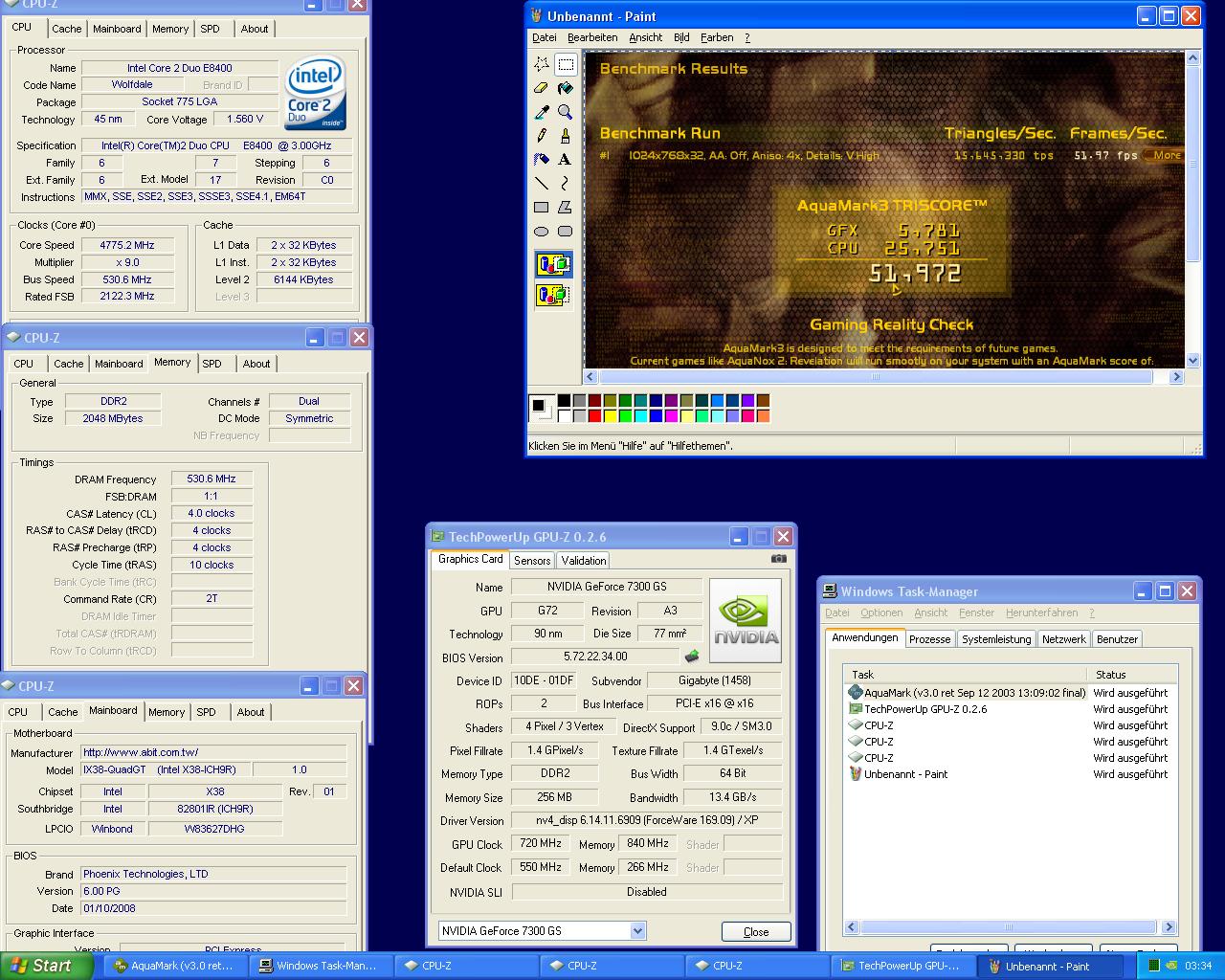Screen dimensions: 1225x980
Task: Choose the Brush tool in Paint
Action: pyautogui.click(x=566, y=136)
